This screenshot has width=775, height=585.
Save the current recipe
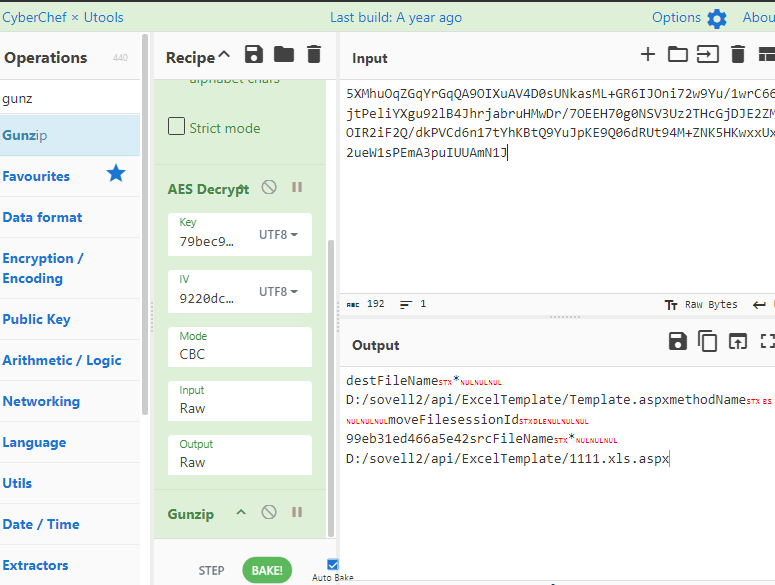tap(254, 55)
